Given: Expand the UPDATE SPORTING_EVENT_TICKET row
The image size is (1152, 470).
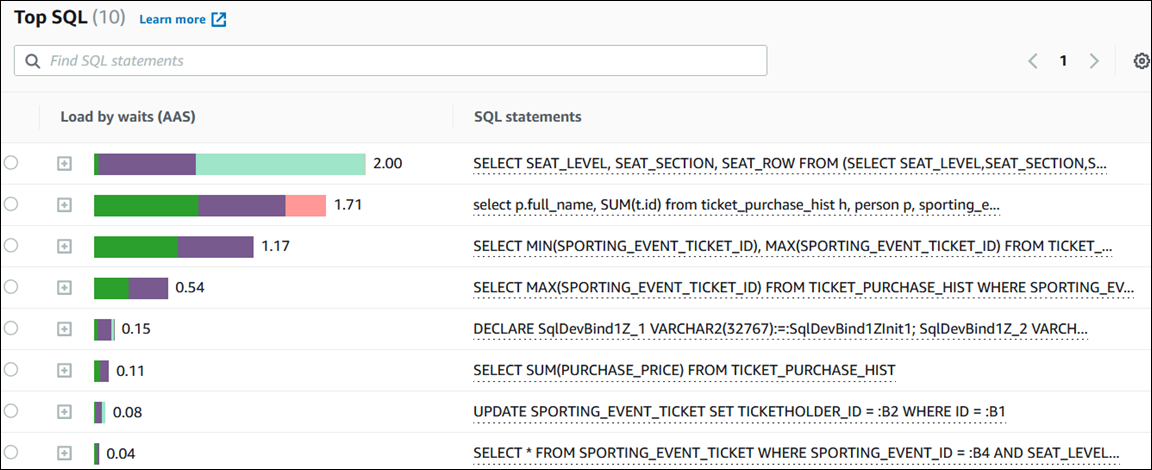Looking at the screenshot, I should tap(64, 411).
